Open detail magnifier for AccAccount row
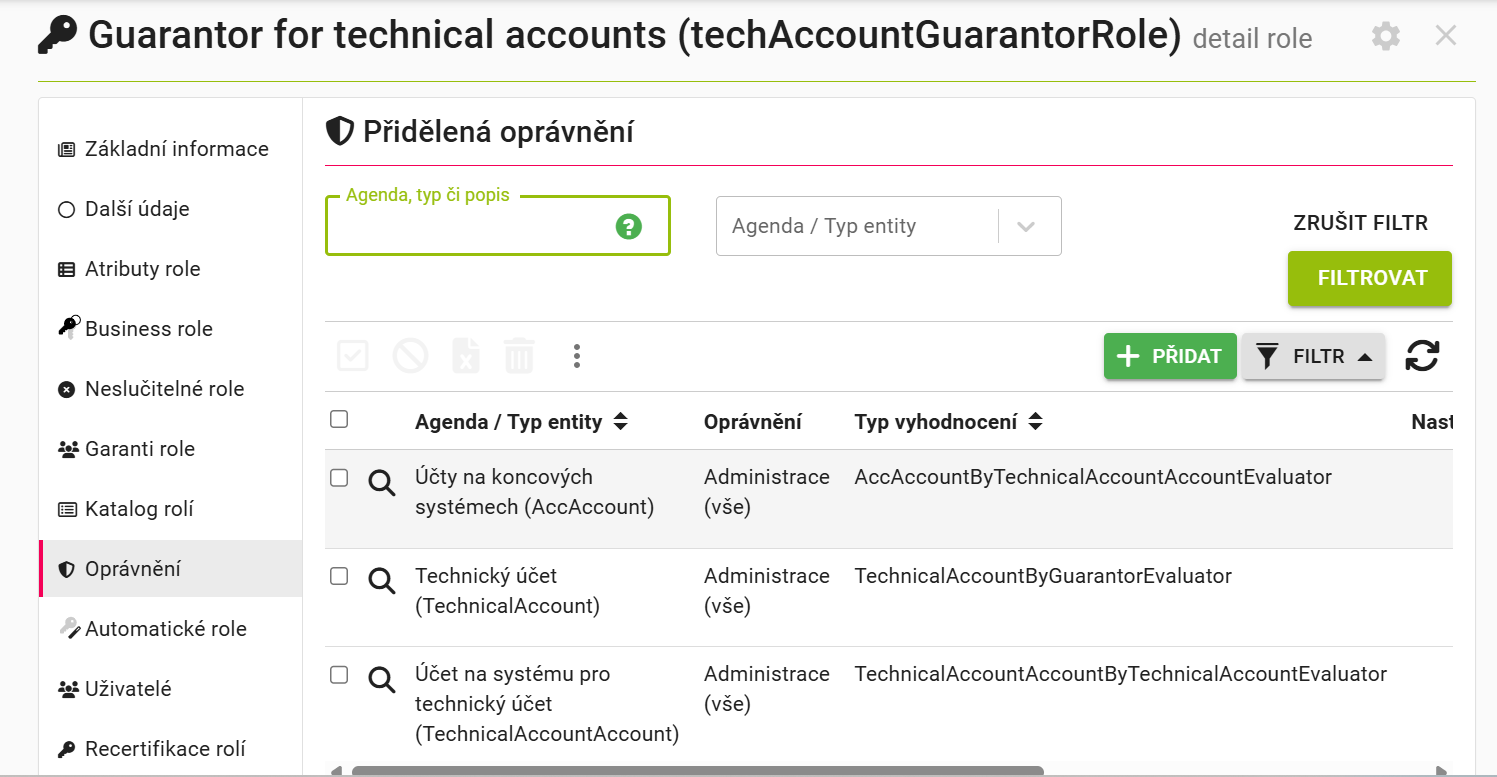Screen dimensions: 1497x777 (382, 483)
